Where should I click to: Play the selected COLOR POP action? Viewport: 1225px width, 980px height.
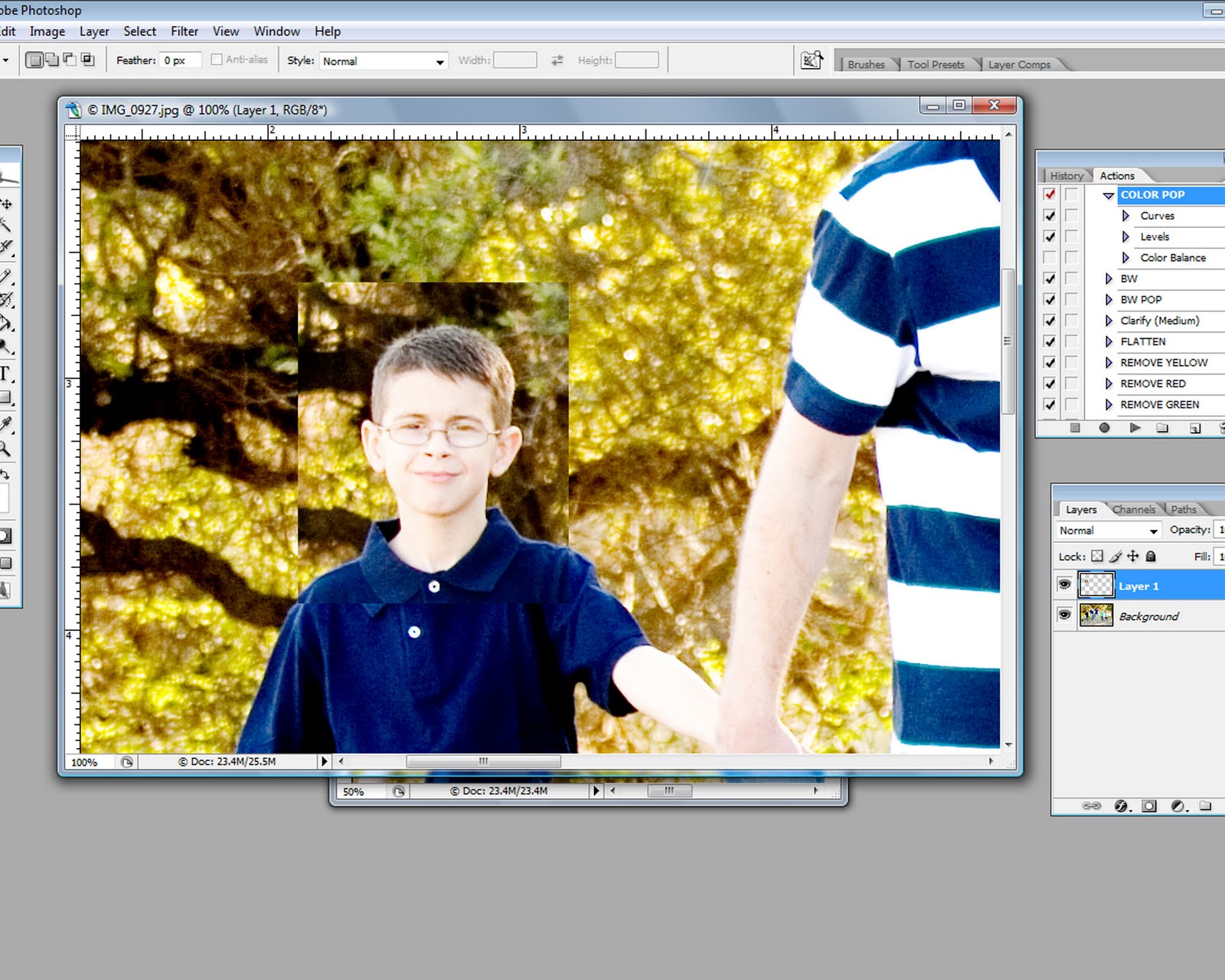[x=1135, y=428]
